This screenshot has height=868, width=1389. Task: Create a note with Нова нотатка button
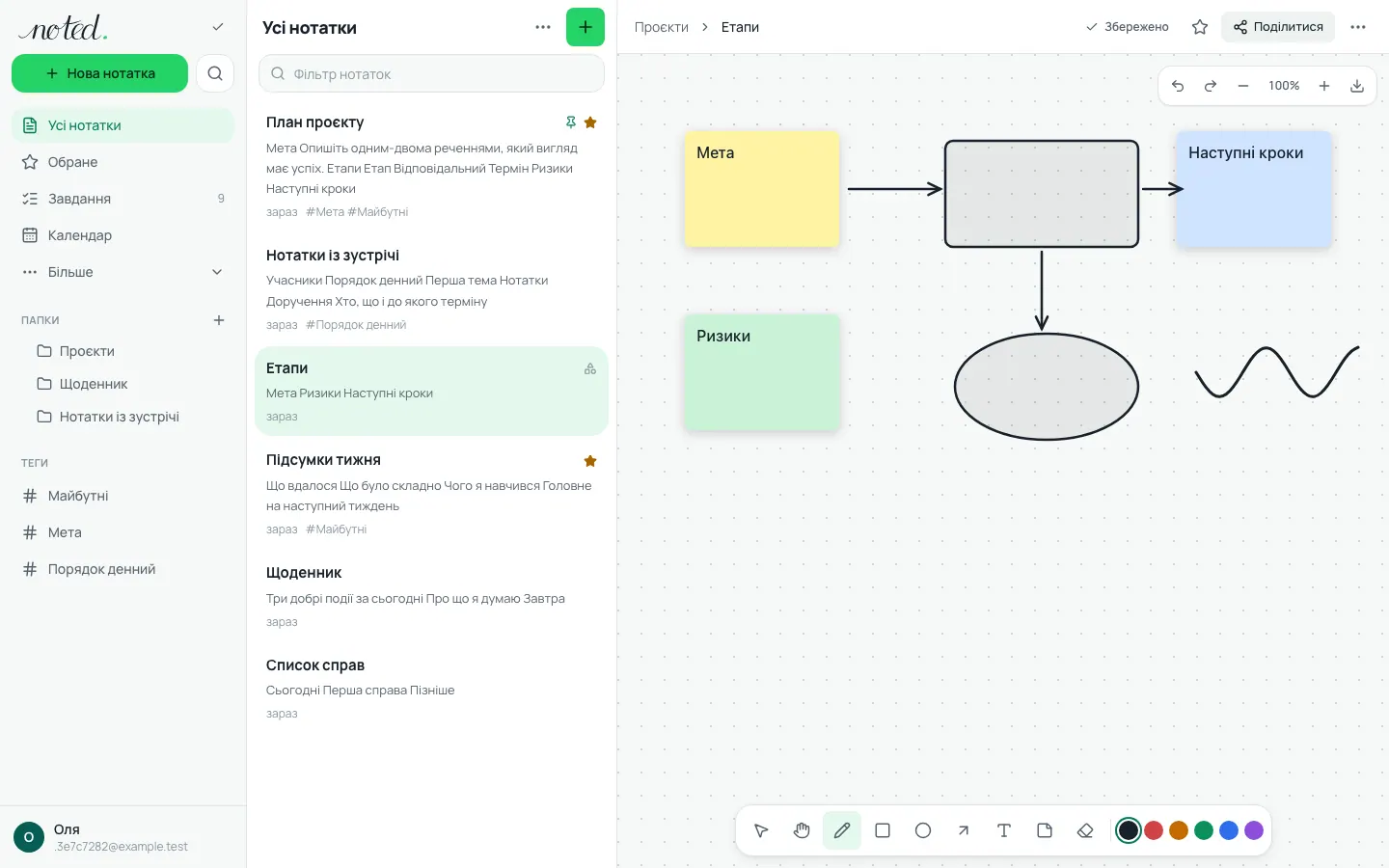[99, 73]
